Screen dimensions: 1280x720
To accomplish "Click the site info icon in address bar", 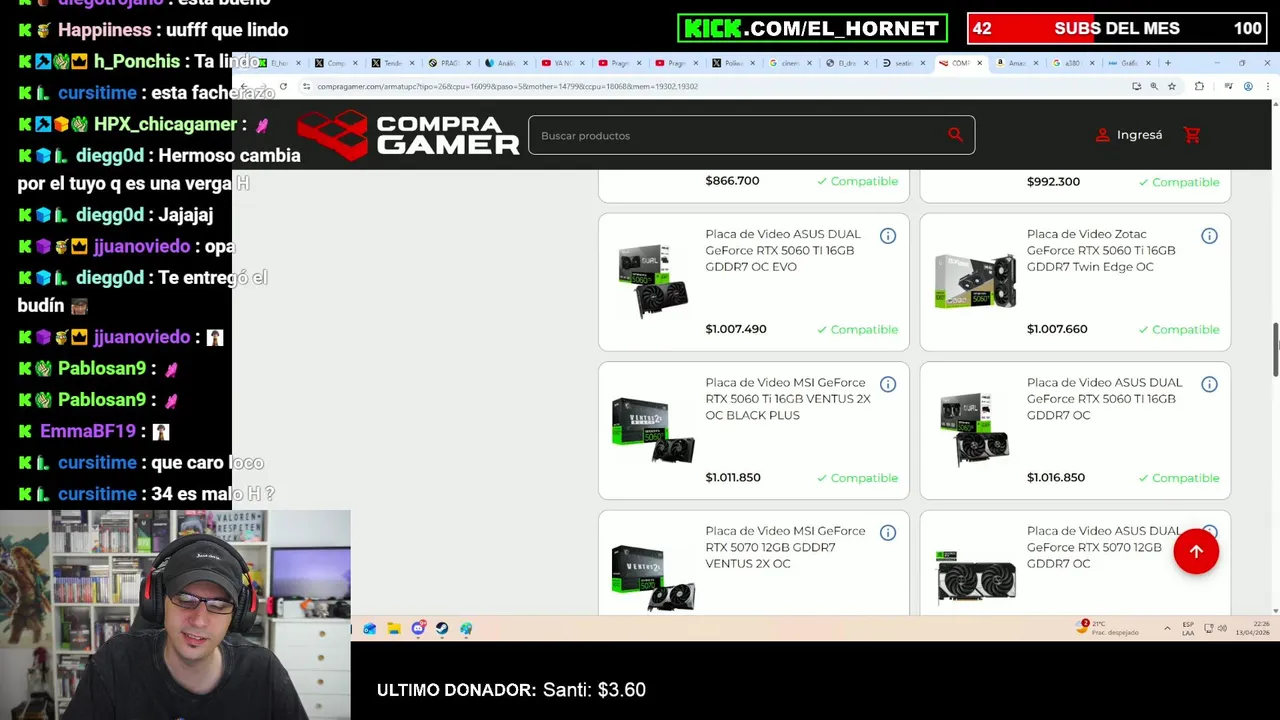I will point(306,86).
